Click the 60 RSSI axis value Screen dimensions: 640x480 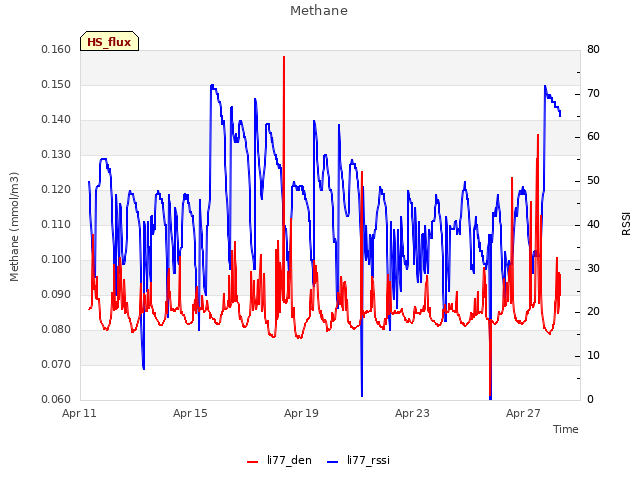click(593, 137)
